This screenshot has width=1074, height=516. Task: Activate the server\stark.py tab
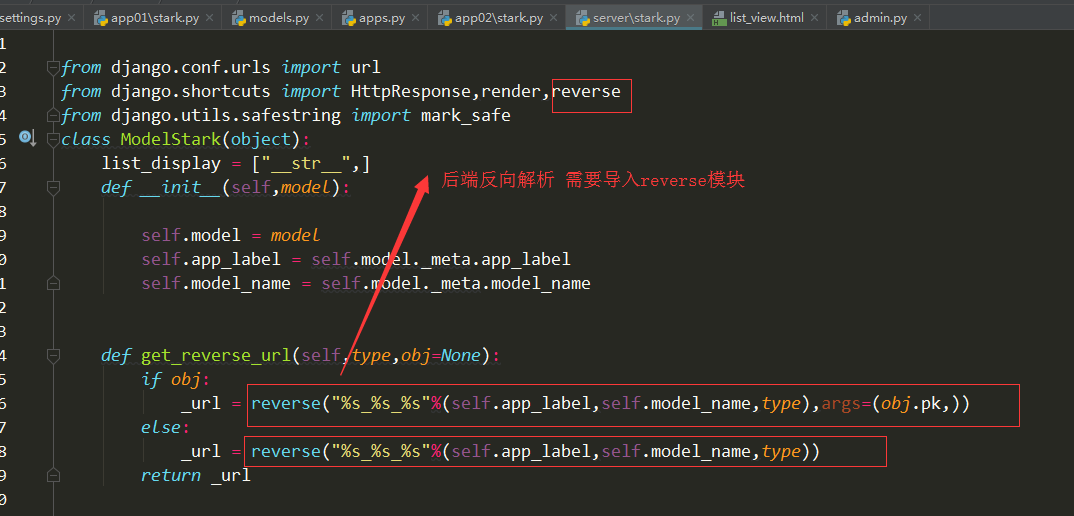coord(636,18)
